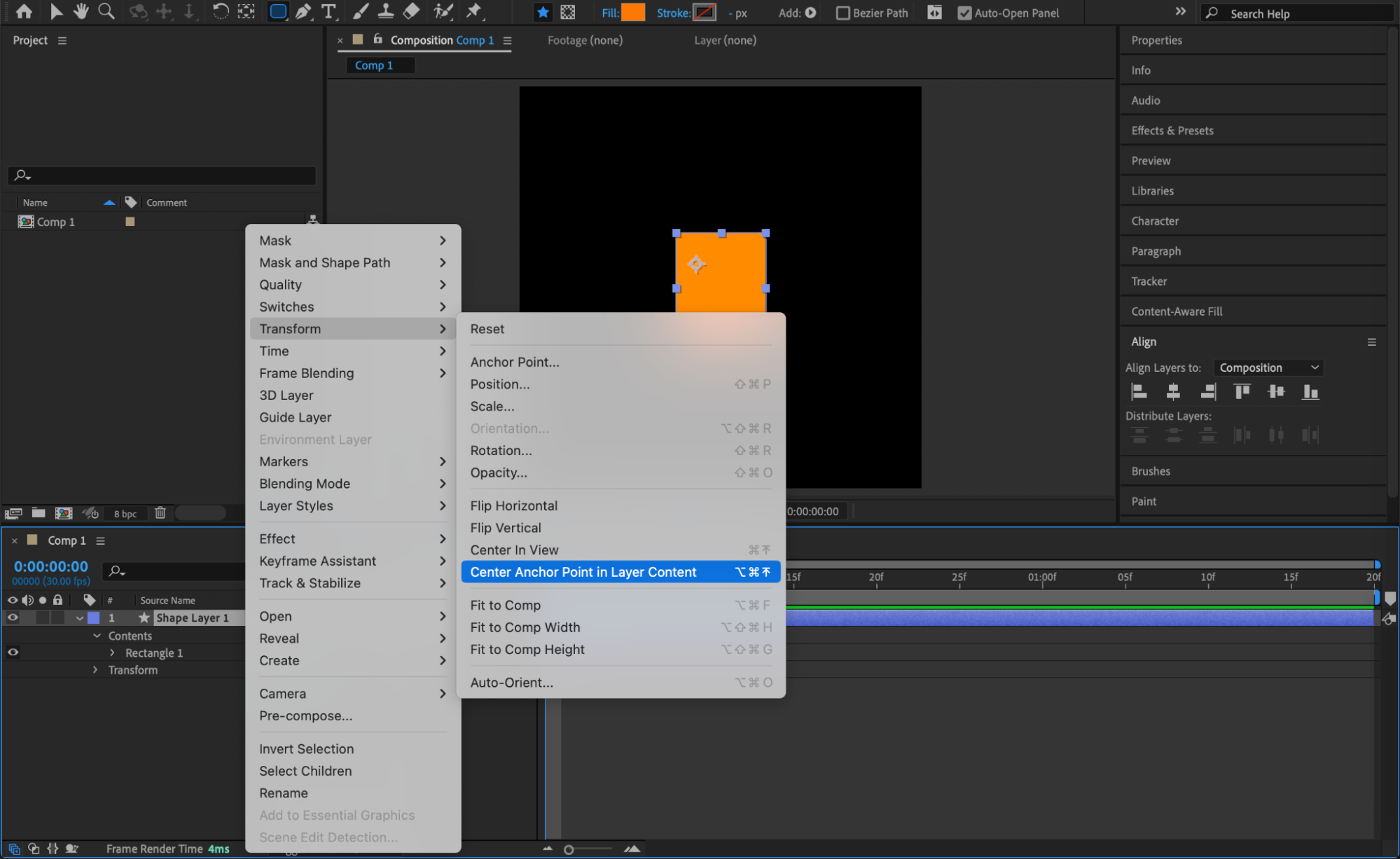Viewport: 1400px width, 859px height.
Task: Select the Zoom tool in toolbar
Action: [x=106, y=11]
